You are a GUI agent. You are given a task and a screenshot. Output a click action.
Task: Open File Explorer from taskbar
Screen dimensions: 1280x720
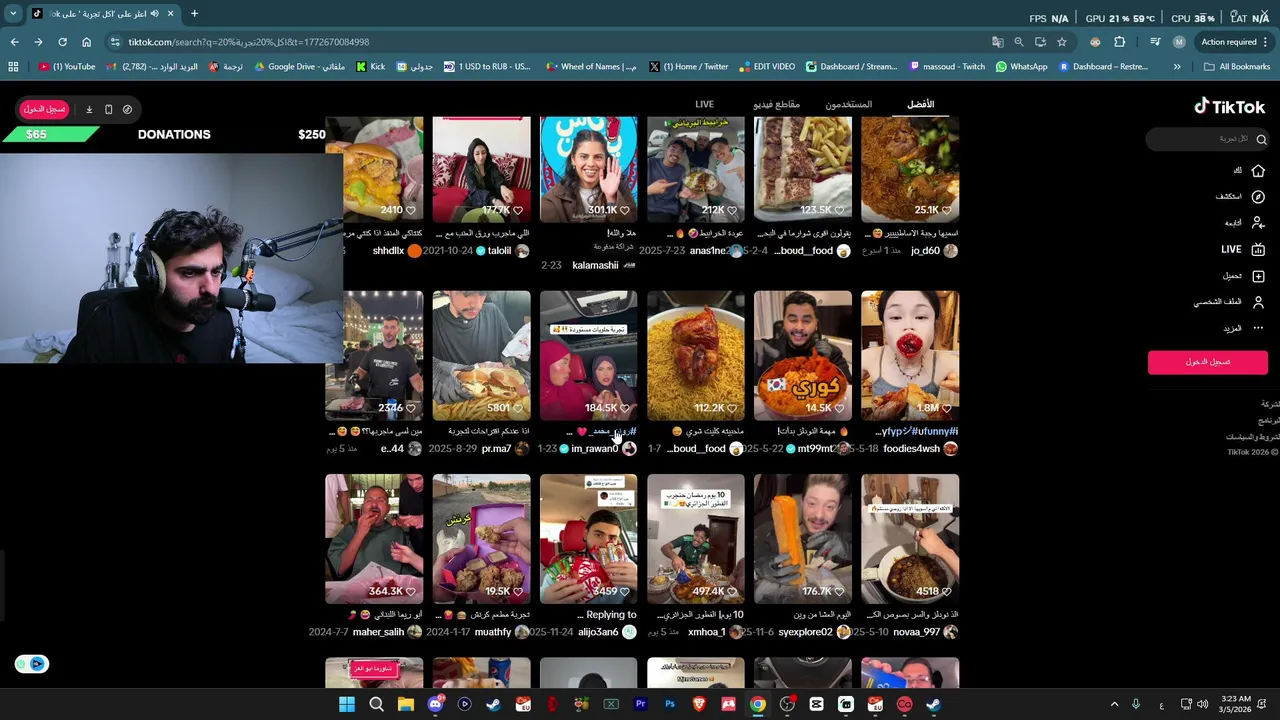(406, 705)
